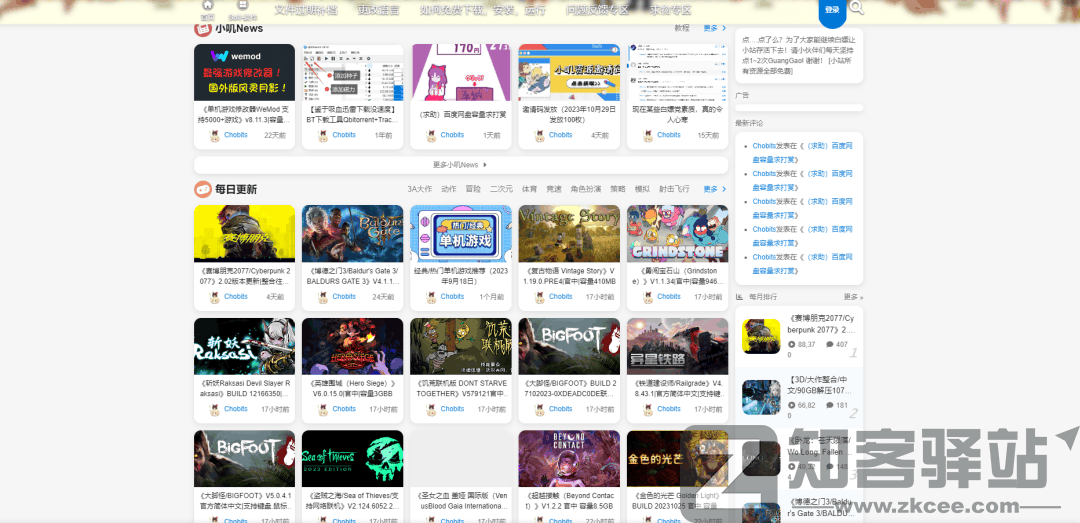Click Chobits avatar under Cyberpunk 2077 post

click(215, 297)
